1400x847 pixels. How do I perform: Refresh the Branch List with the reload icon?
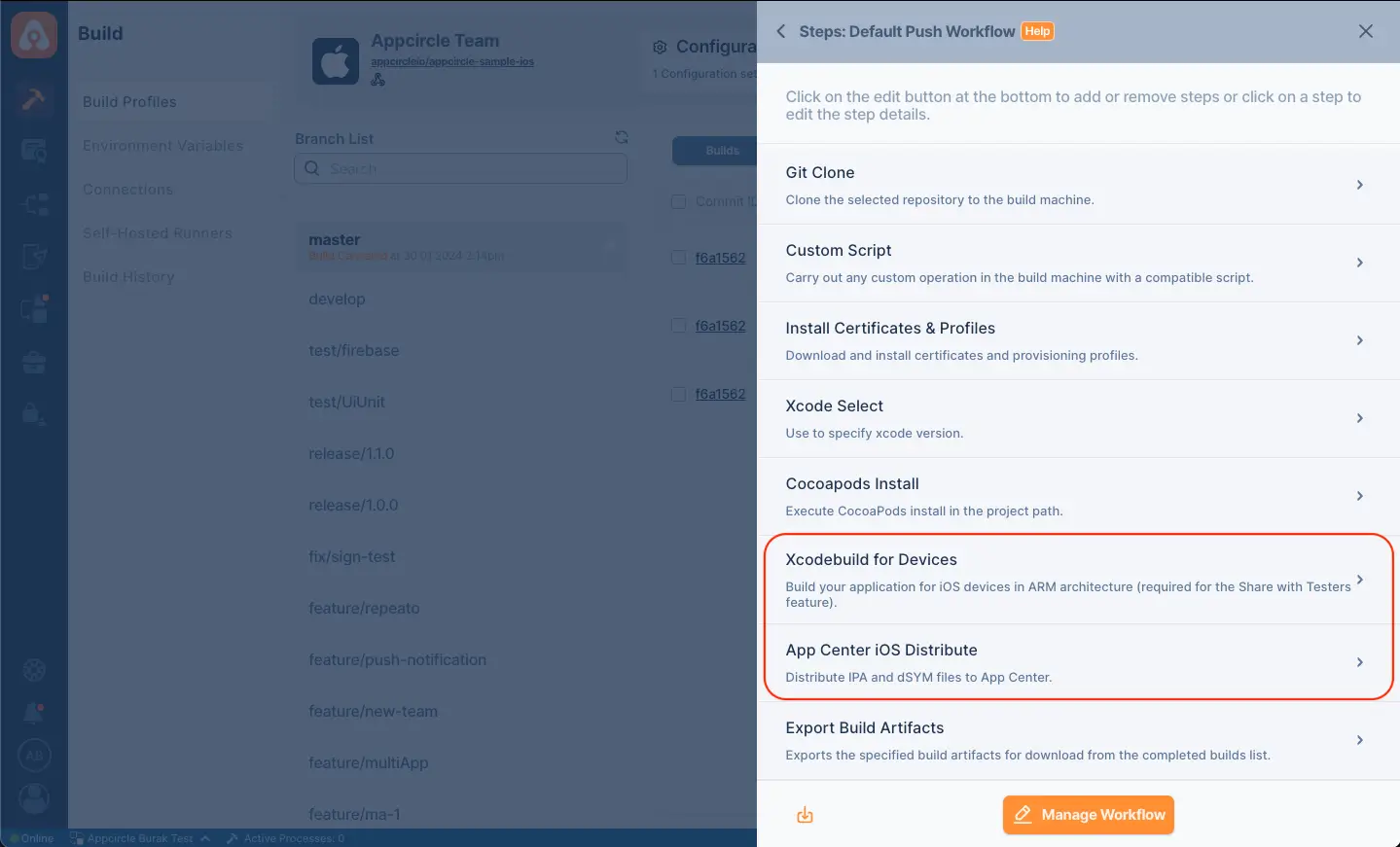(621, 137)
